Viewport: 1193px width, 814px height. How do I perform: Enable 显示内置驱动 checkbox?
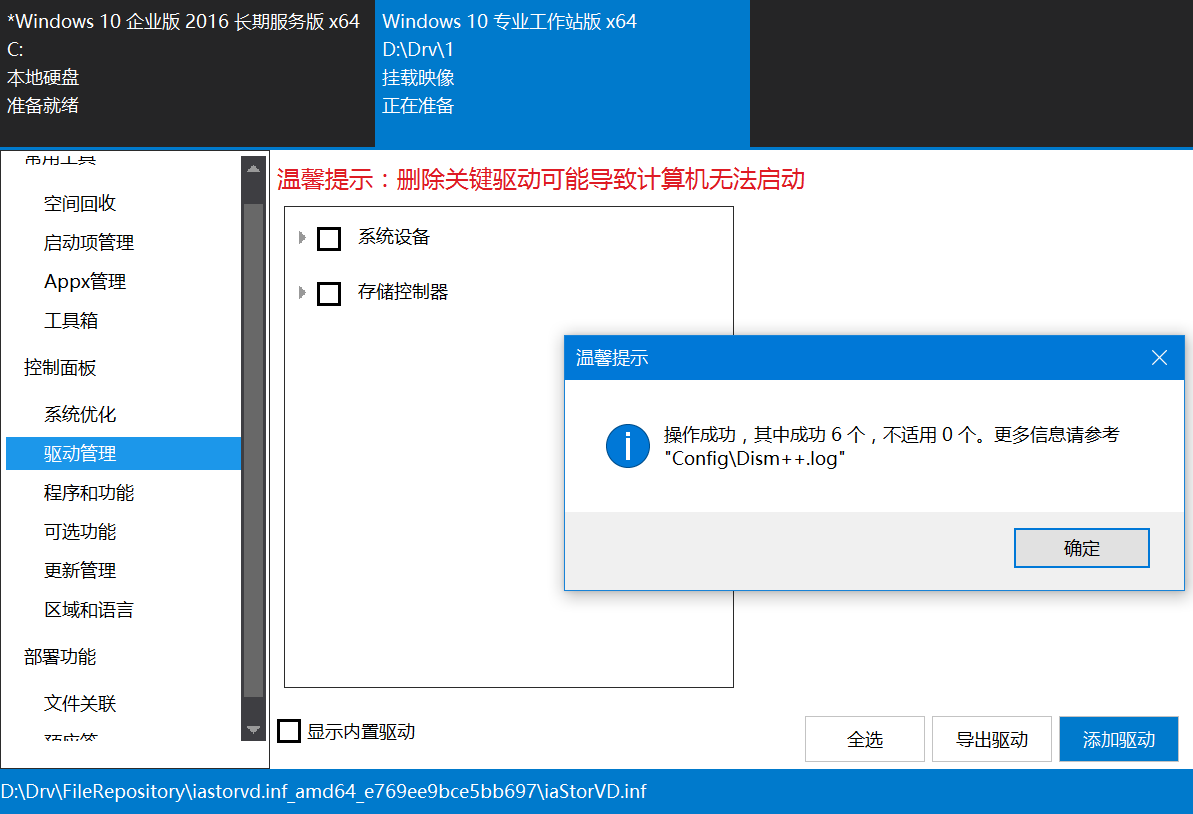coord(289,731)
